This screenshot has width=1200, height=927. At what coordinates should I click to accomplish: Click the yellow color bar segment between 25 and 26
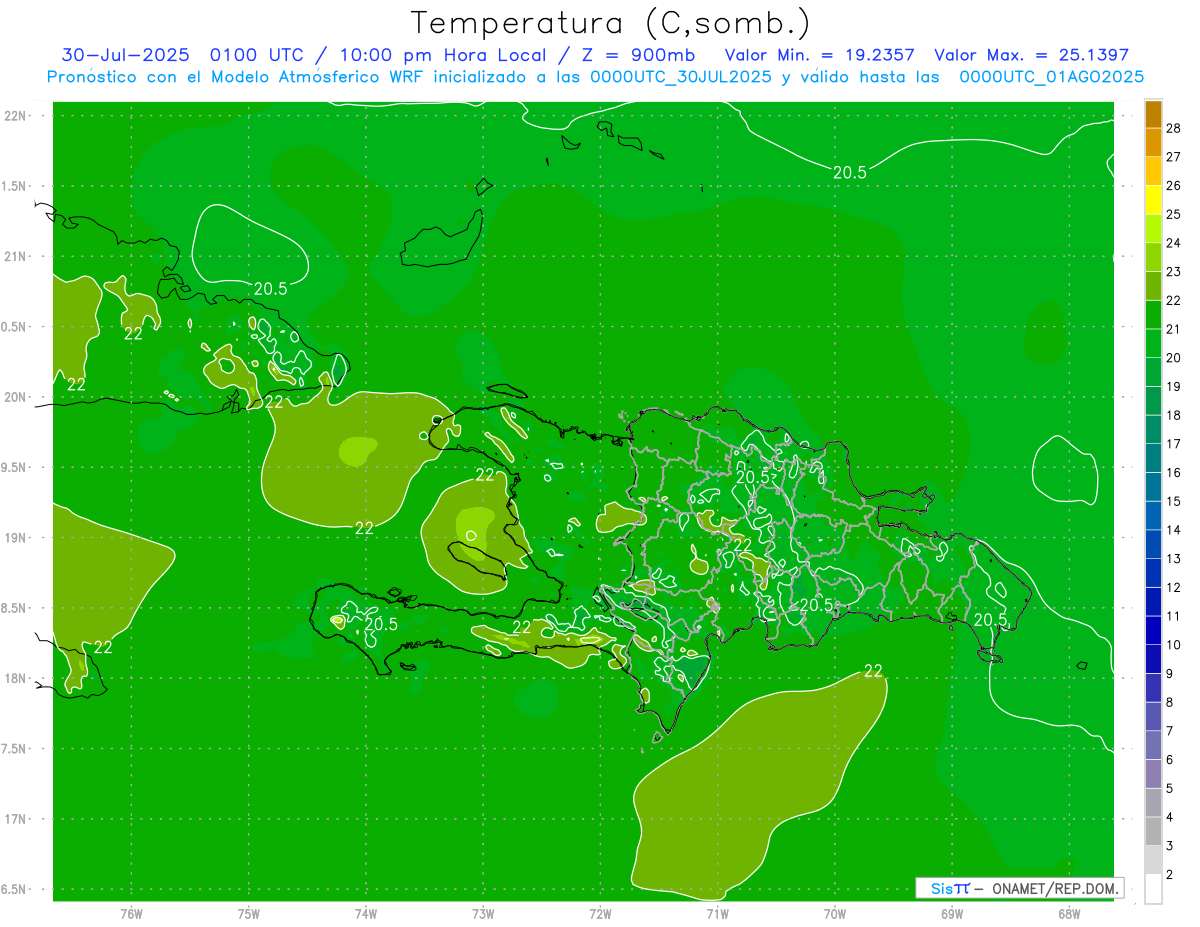(x=1153, y=200)
